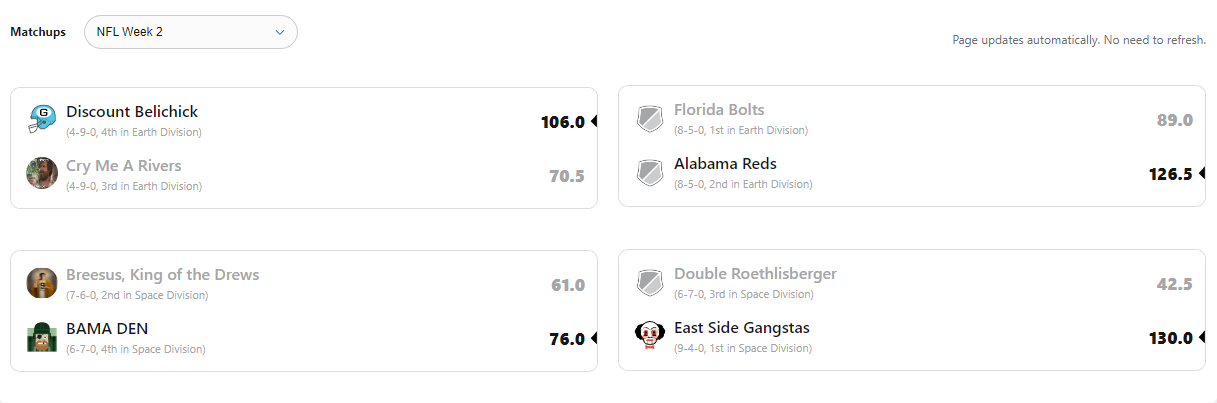Open the NFL Week 2 matchups dropdown
This screenshot has height=403, width=1217.
[190, 32]
